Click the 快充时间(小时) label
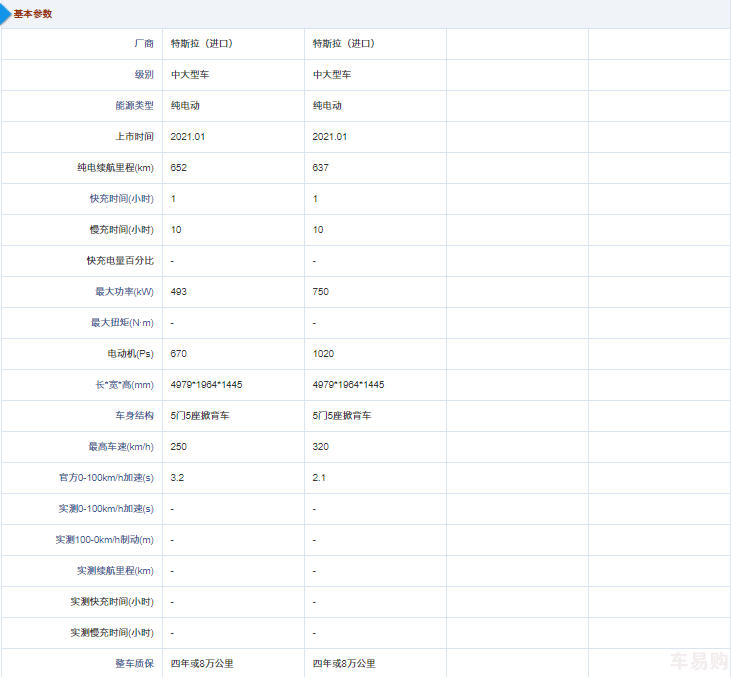 [x=121, y=198]
